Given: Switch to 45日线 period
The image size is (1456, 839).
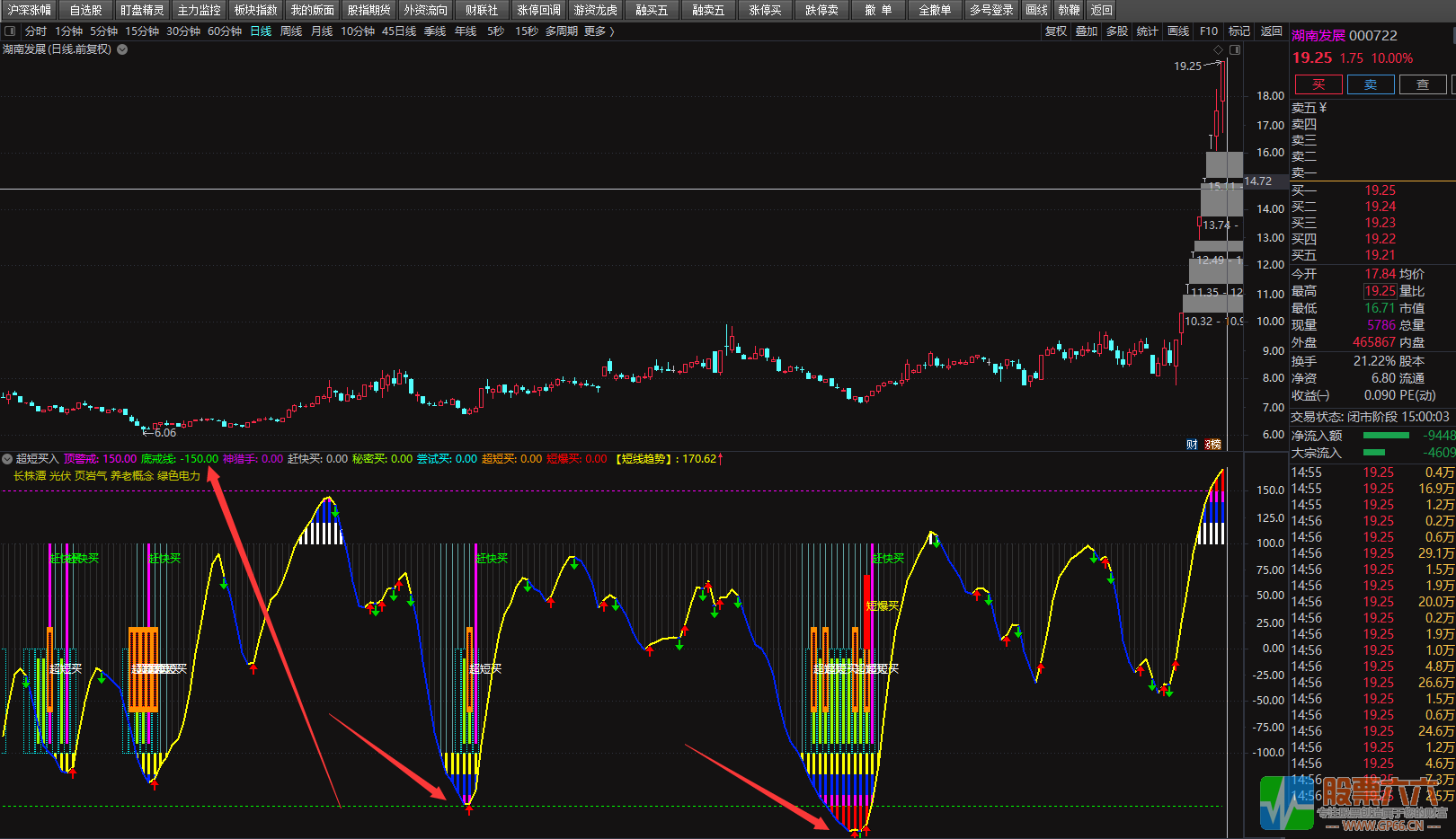Looking at the screenshot, I should (x=399, y=31).
